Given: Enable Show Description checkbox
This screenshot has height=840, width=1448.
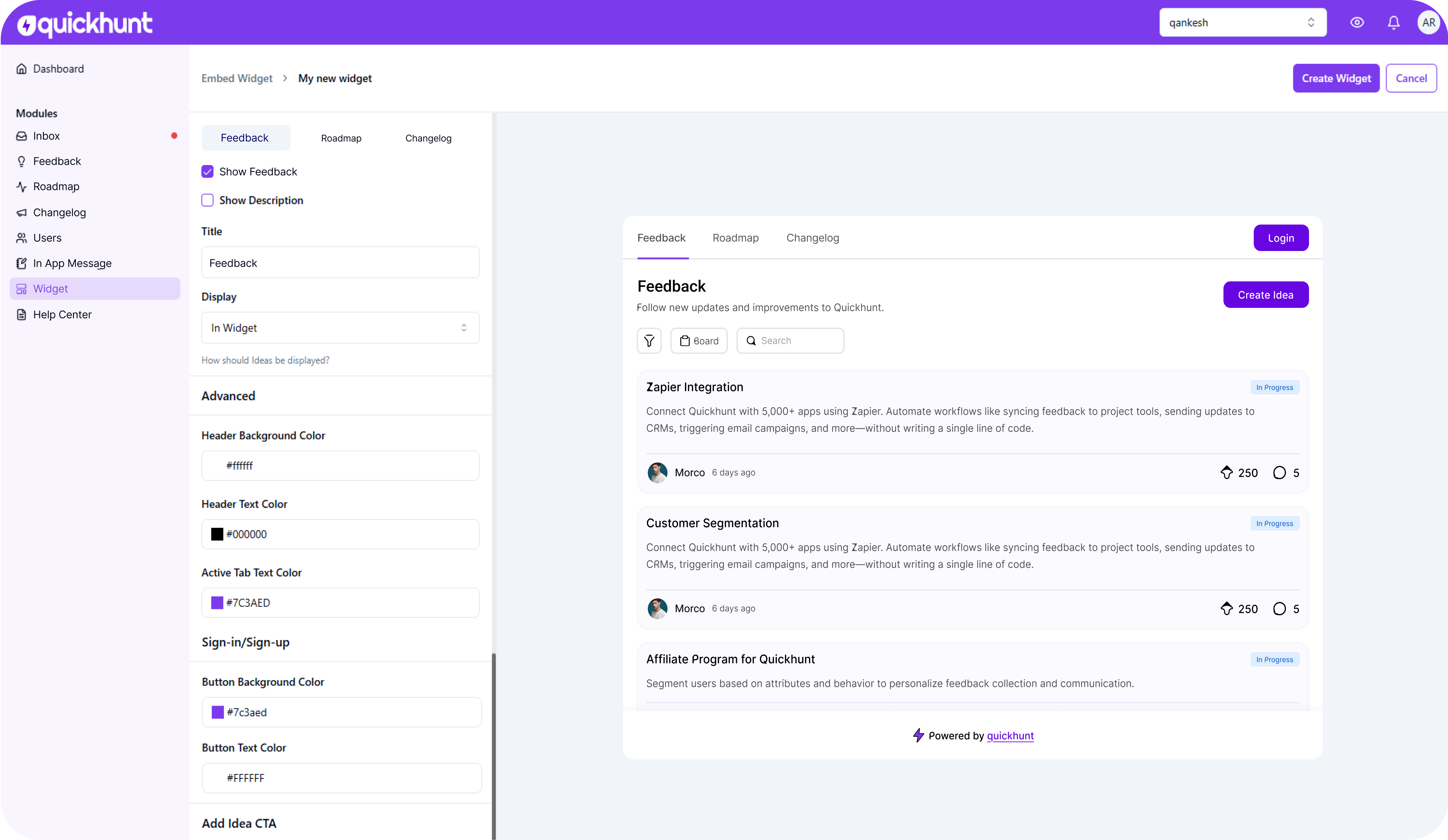Looking at the screenshot, I should coord(208,200).
